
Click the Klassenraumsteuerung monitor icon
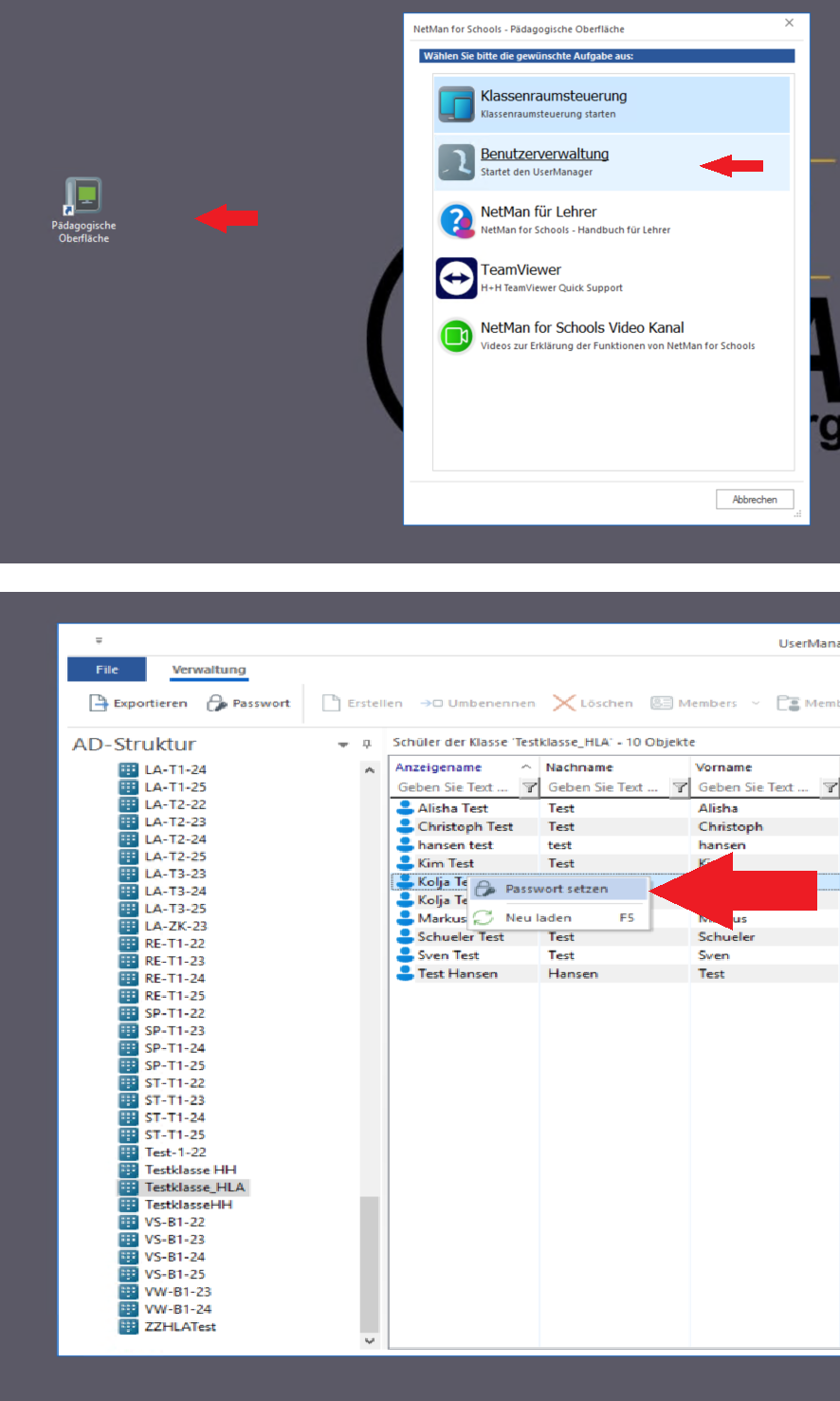point(456,104)
